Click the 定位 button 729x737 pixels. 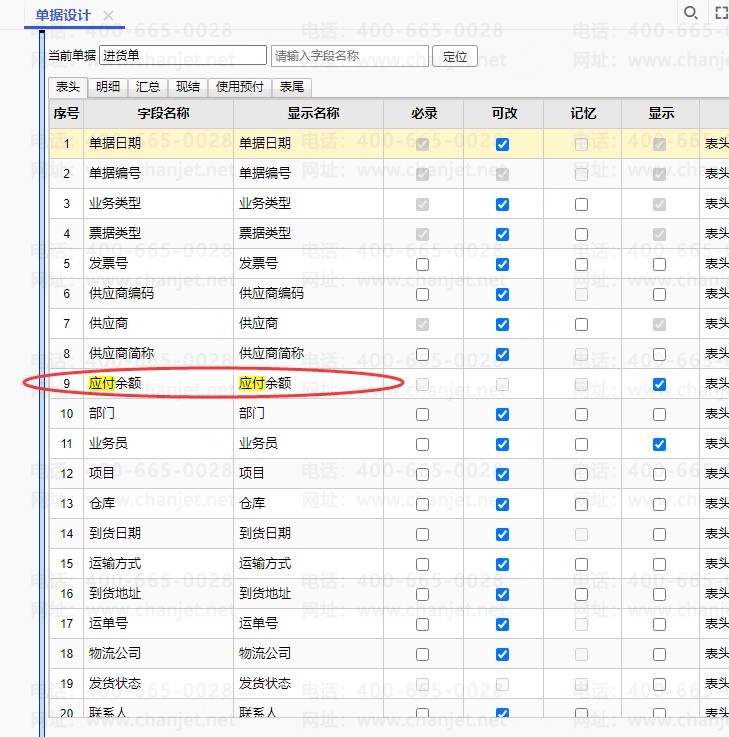pyautogui.click(x=455, y=56)
